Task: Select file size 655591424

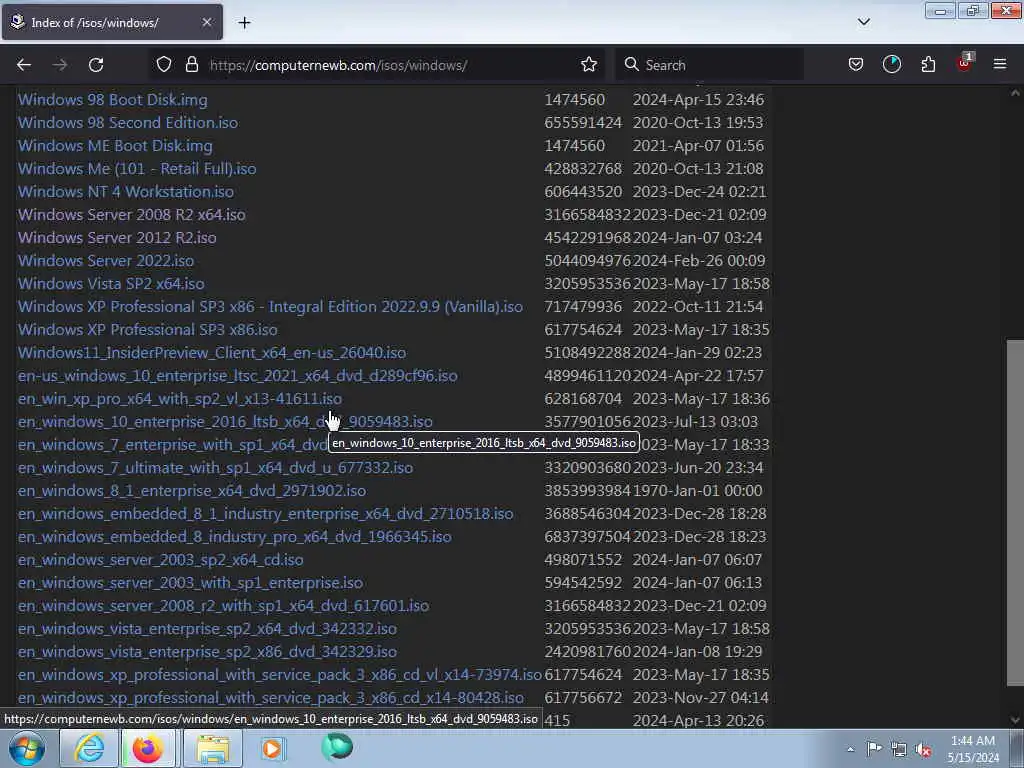Action: [583, 123]
